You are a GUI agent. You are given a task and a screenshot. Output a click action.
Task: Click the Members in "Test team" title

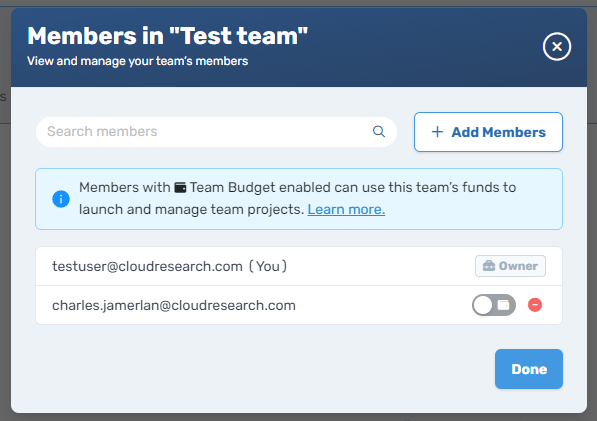(x=168, y=36)
